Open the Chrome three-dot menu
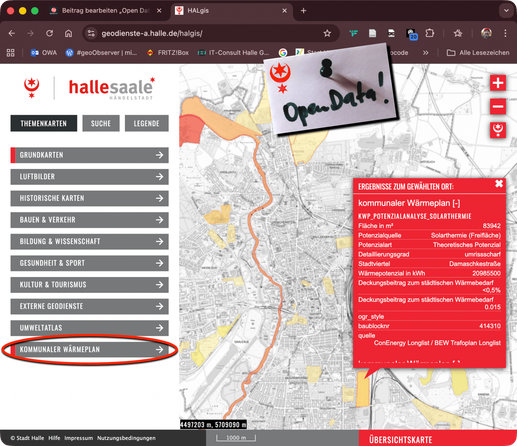This screenshot has width=517, height=446. click(505, 33)
